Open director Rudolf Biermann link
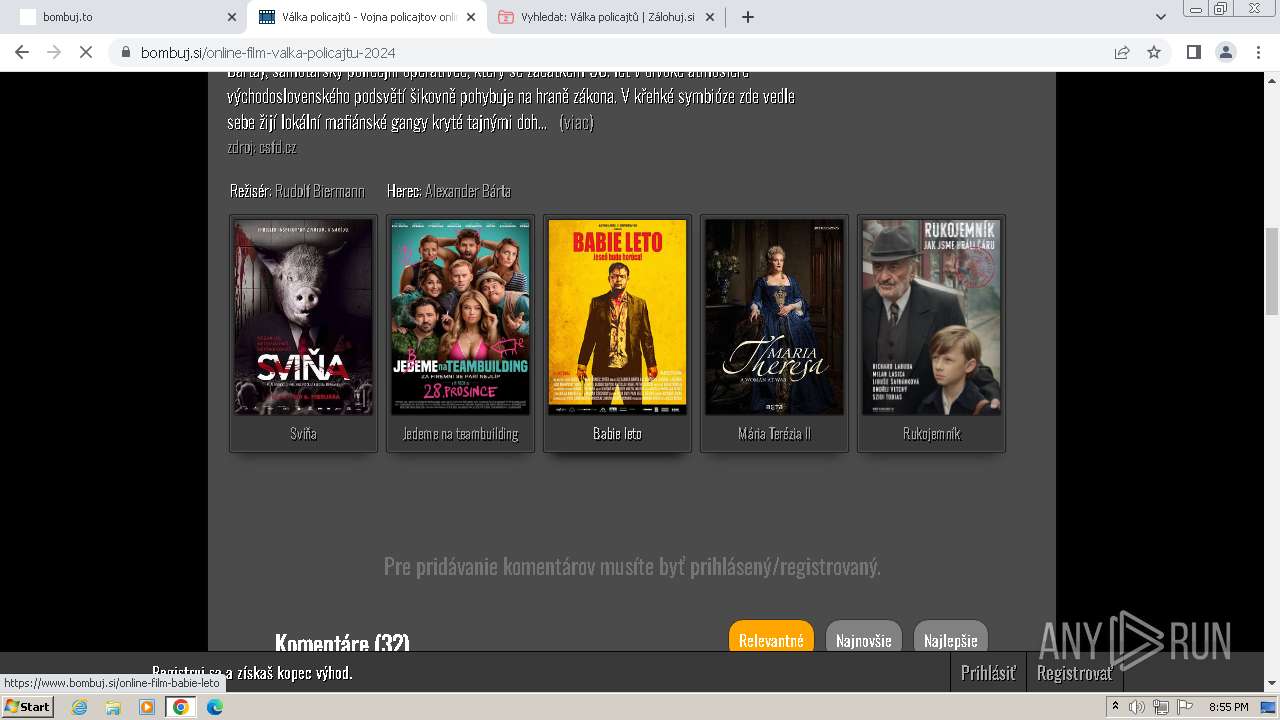 tap(319, 191)
